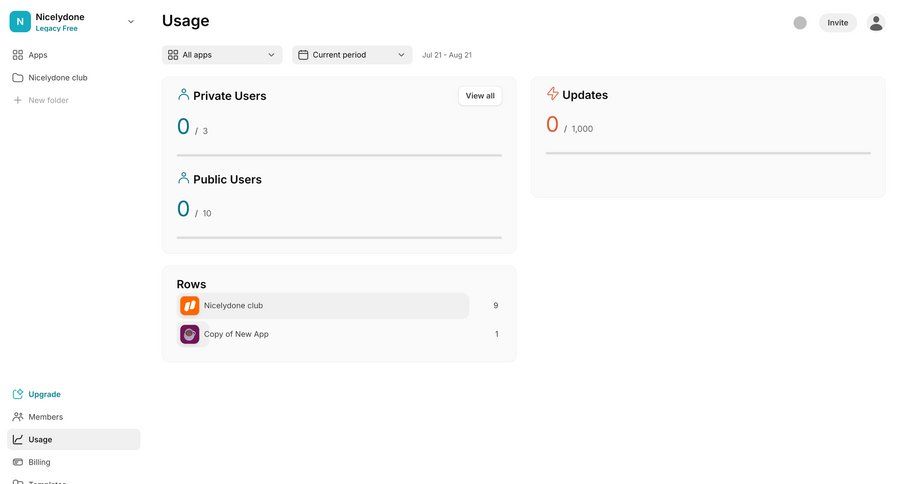Click the Invite button

pos(837,23)
